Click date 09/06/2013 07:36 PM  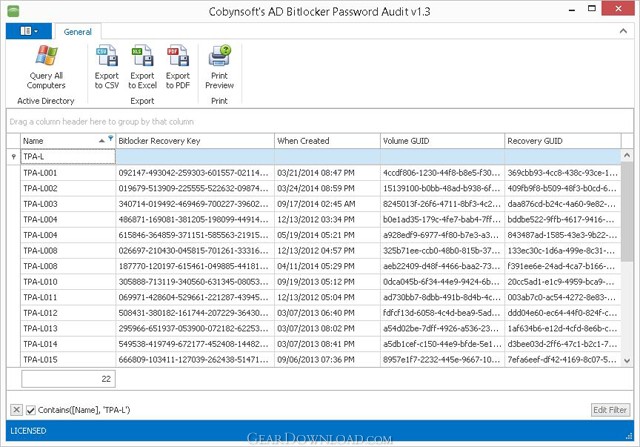click(327, 359)
